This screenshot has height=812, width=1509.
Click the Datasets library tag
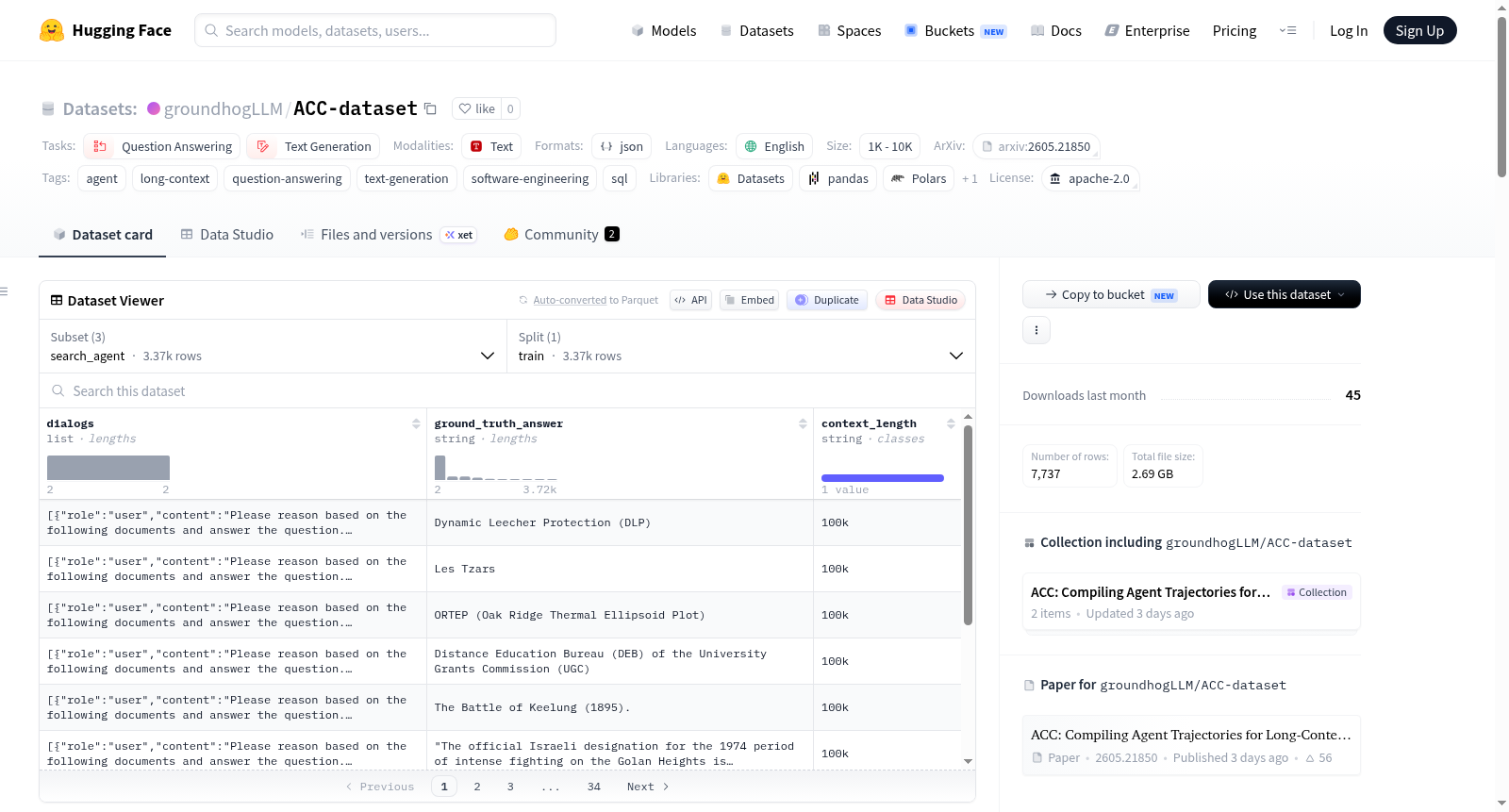click(751, 178)
